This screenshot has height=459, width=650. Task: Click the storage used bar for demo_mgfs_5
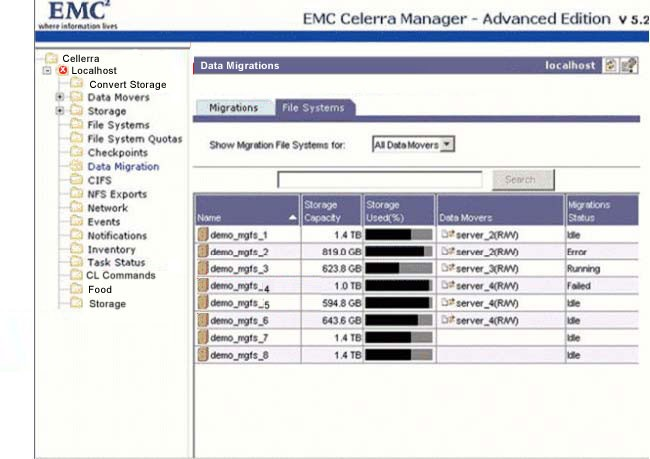pyautogui.click(x=399, y=303)
